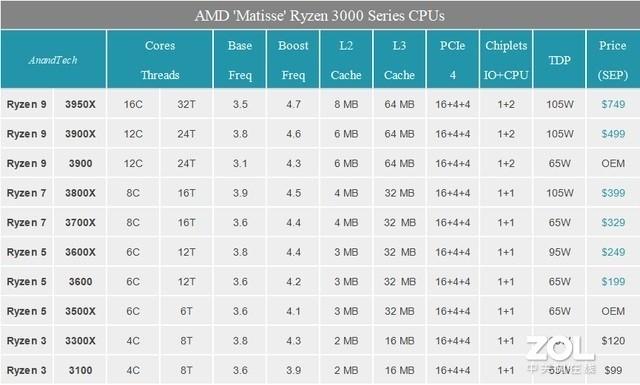
Task: Select the 3700X model cell
Action: click(80, 223)
